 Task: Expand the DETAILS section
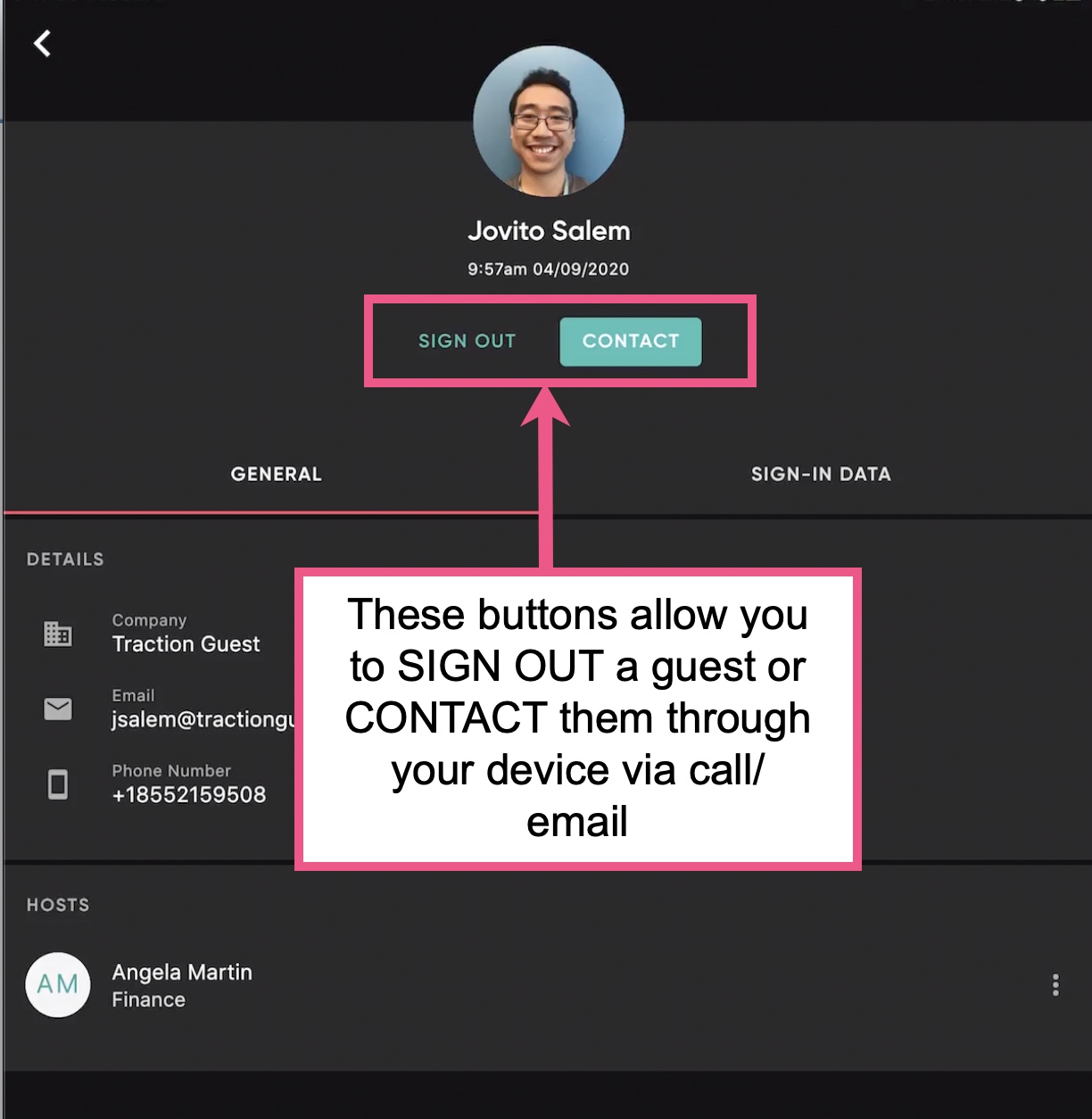tap(64, 559)
